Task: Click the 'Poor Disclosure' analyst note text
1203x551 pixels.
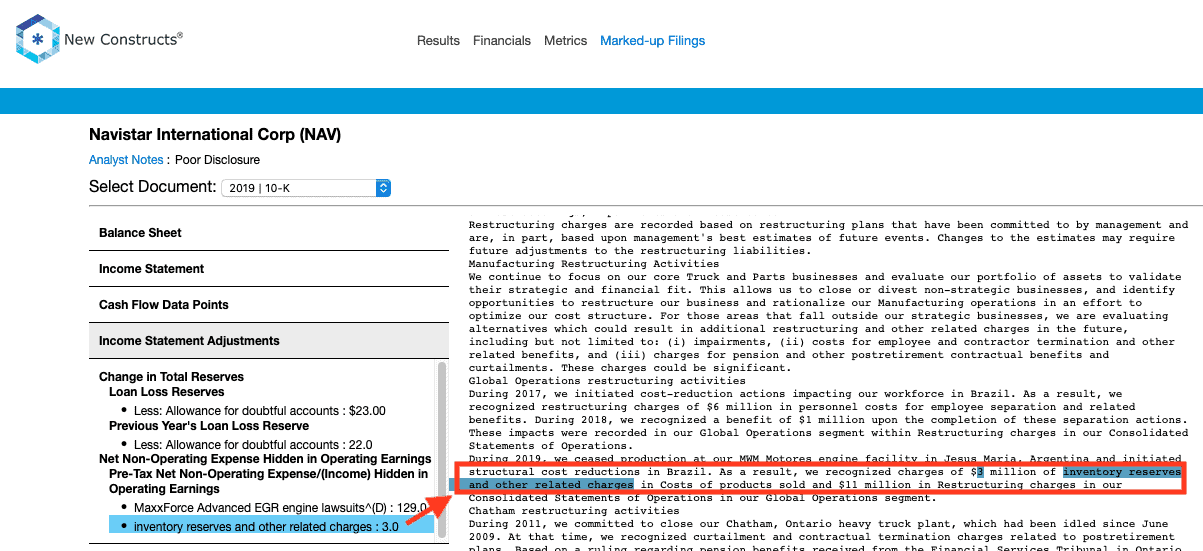Action: pyautogui.click(x=217, y=160)
